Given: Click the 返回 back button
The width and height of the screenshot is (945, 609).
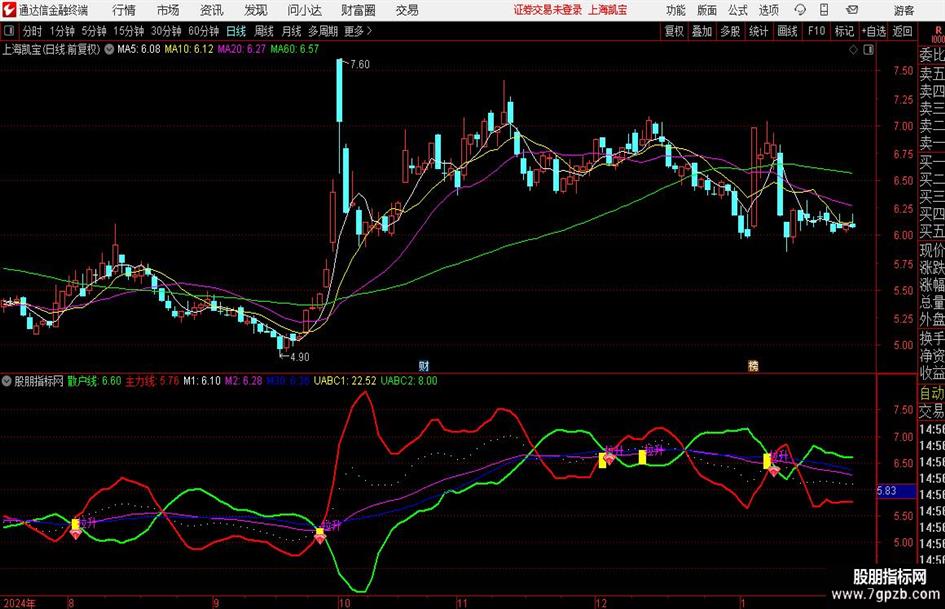Looking at the screenshot, I should point(902,31).
